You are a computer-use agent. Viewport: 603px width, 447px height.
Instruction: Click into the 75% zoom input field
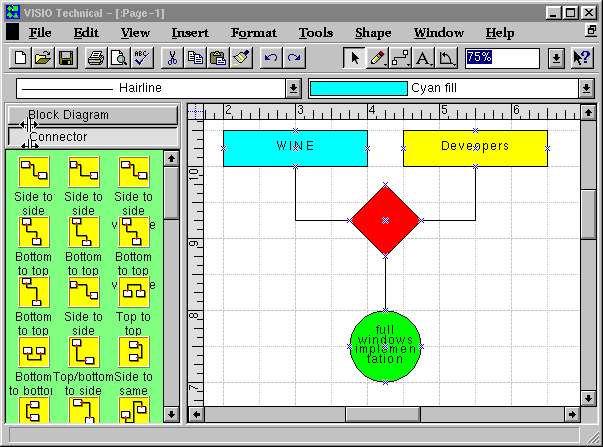point(502,58)
